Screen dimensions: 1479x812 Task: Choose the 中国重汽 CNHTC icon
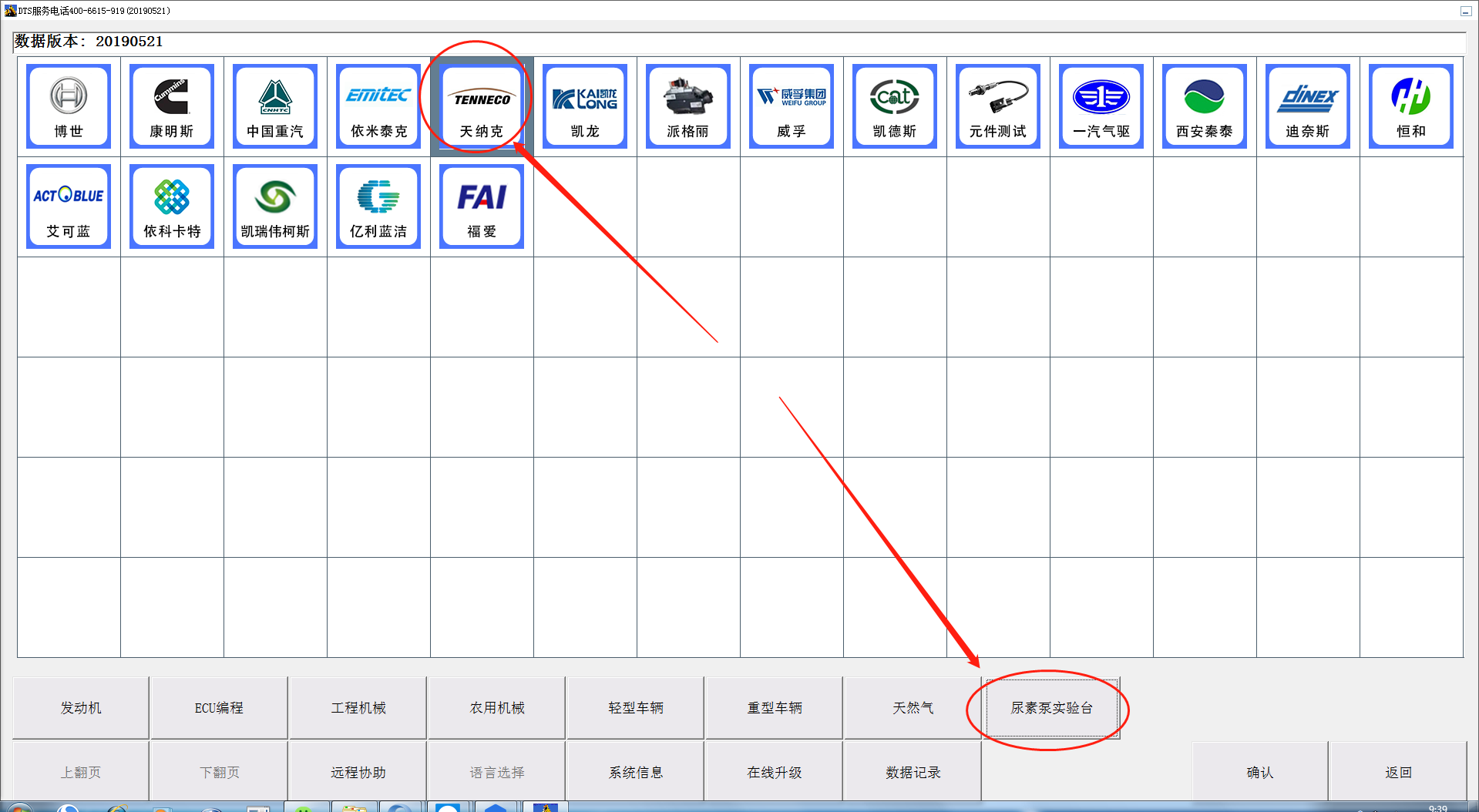pyautogui.click(x=275, y=106)
